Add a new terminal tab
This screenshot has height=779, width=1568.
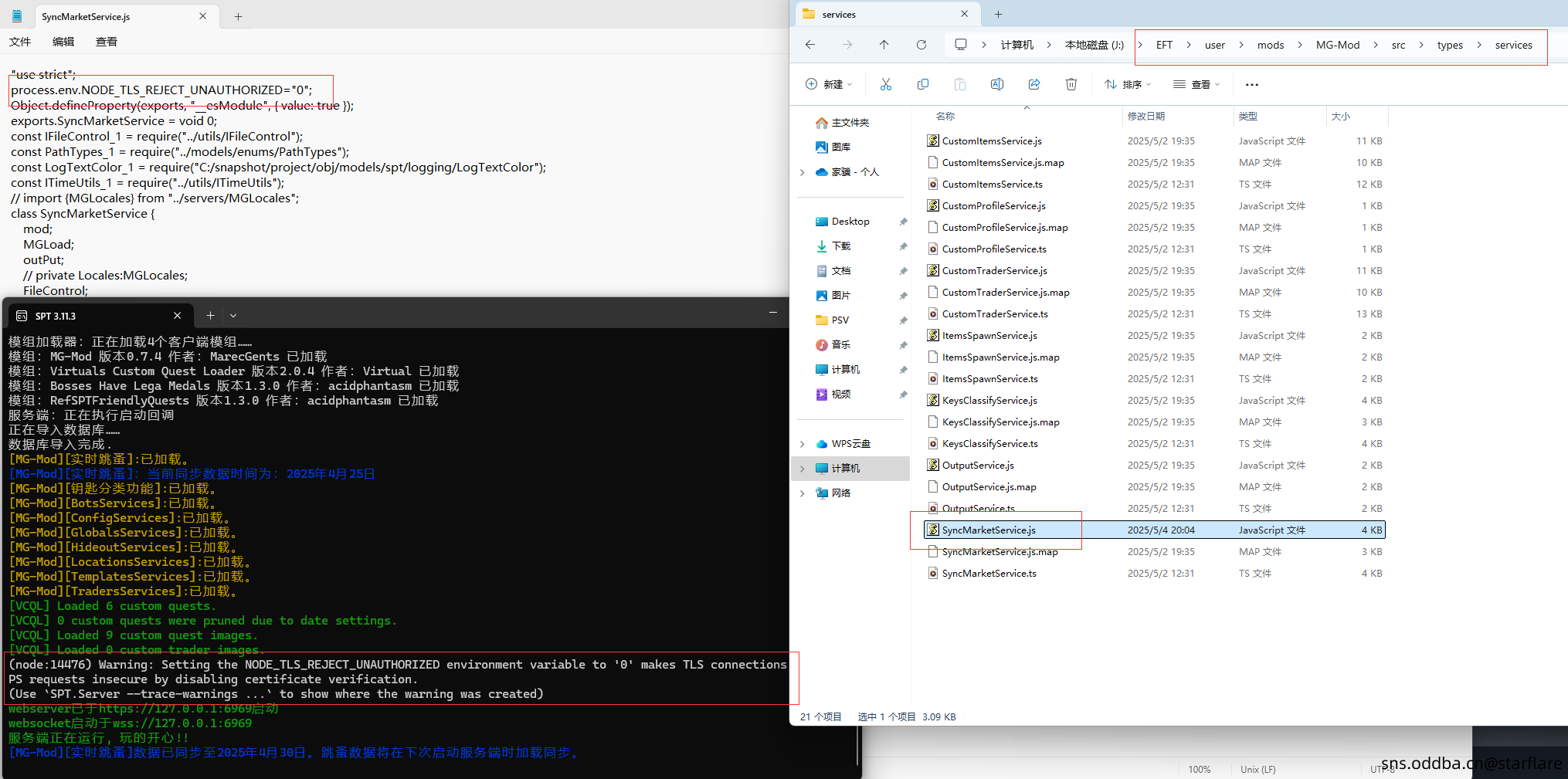pyautogui.click(x=210, y=315)
